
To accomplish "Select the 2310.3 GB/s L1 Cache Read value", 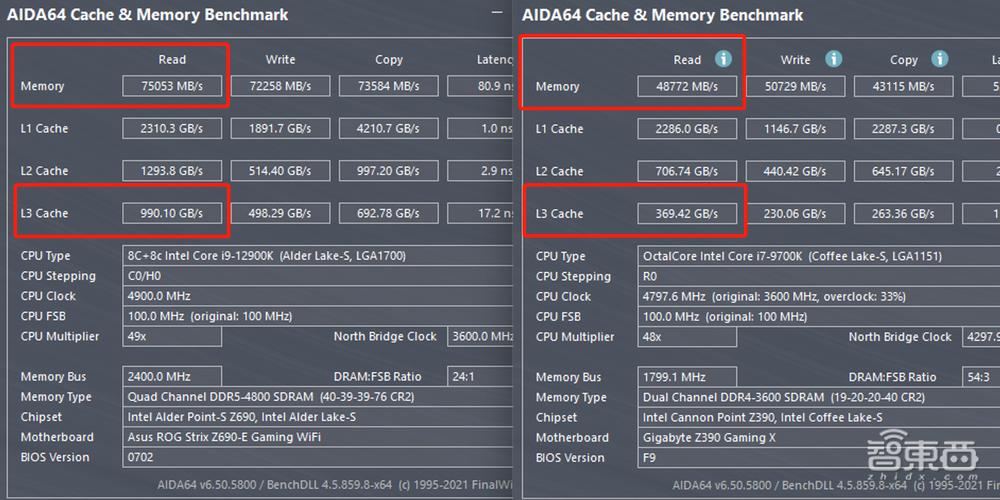I will coord(172,128).
